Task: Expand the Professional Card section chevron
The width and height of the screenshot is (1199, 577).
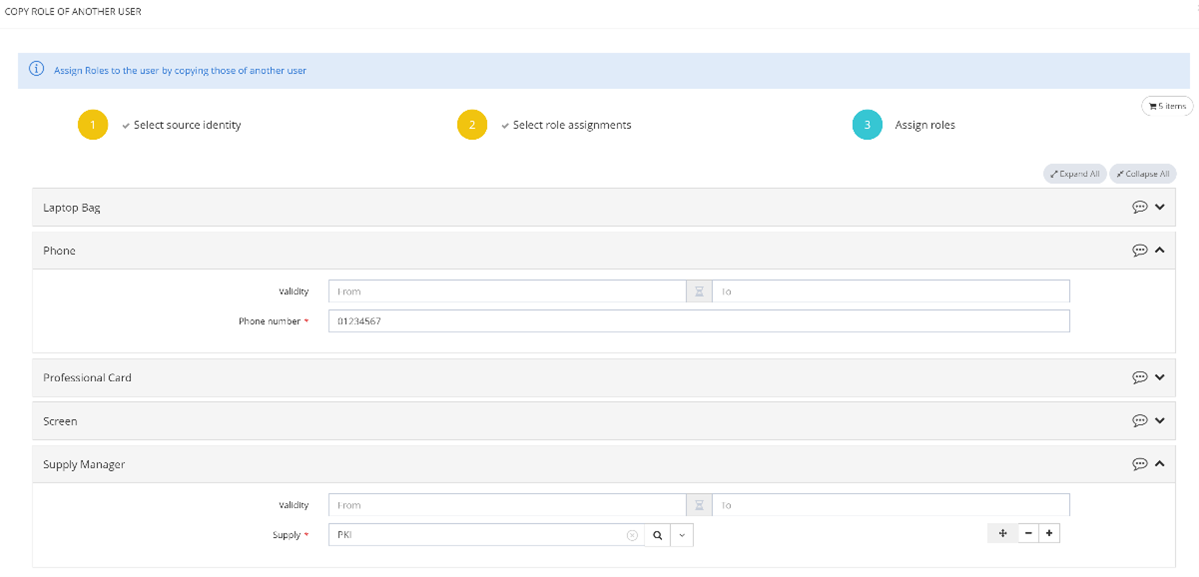Action: click(1159, 378)
